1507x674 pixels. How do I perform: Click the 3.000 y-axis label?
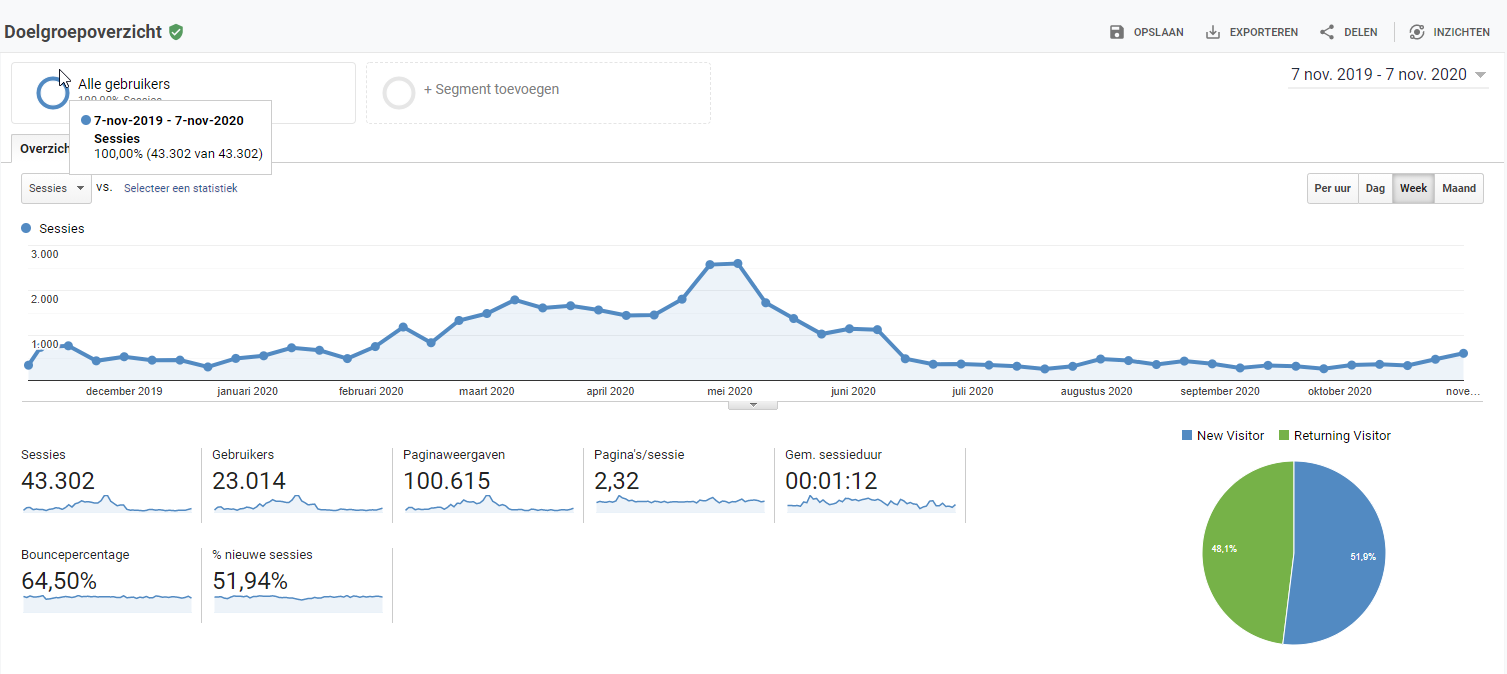(45, 254)
